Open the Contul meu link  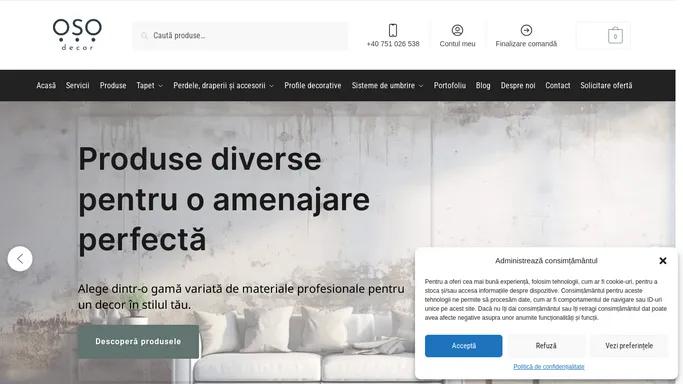coord(457,44)
